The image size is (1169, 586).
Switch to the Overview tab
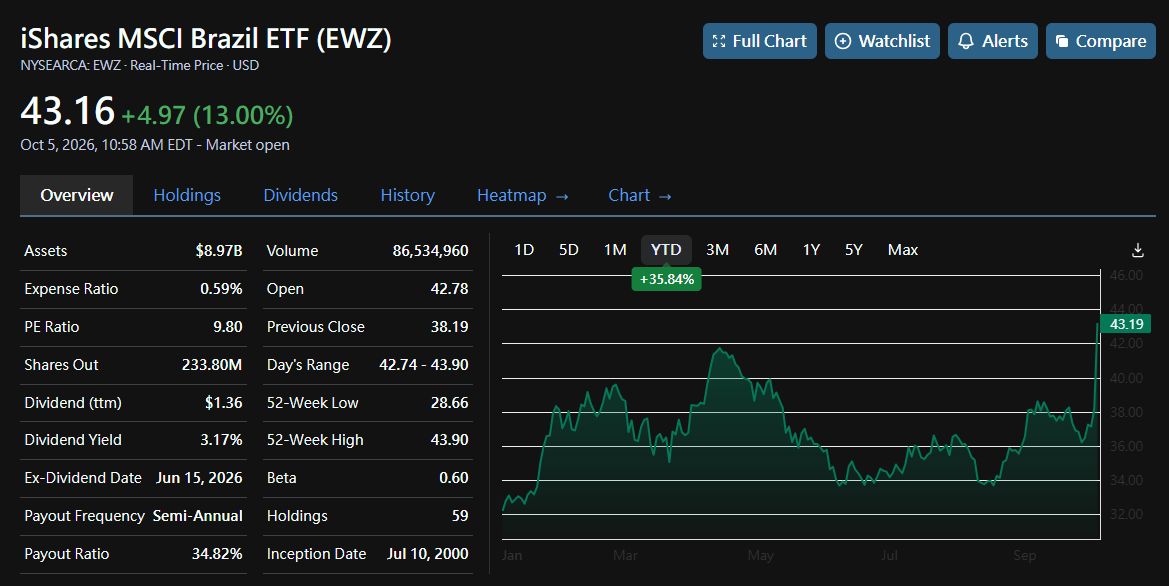tap(77, 195)
